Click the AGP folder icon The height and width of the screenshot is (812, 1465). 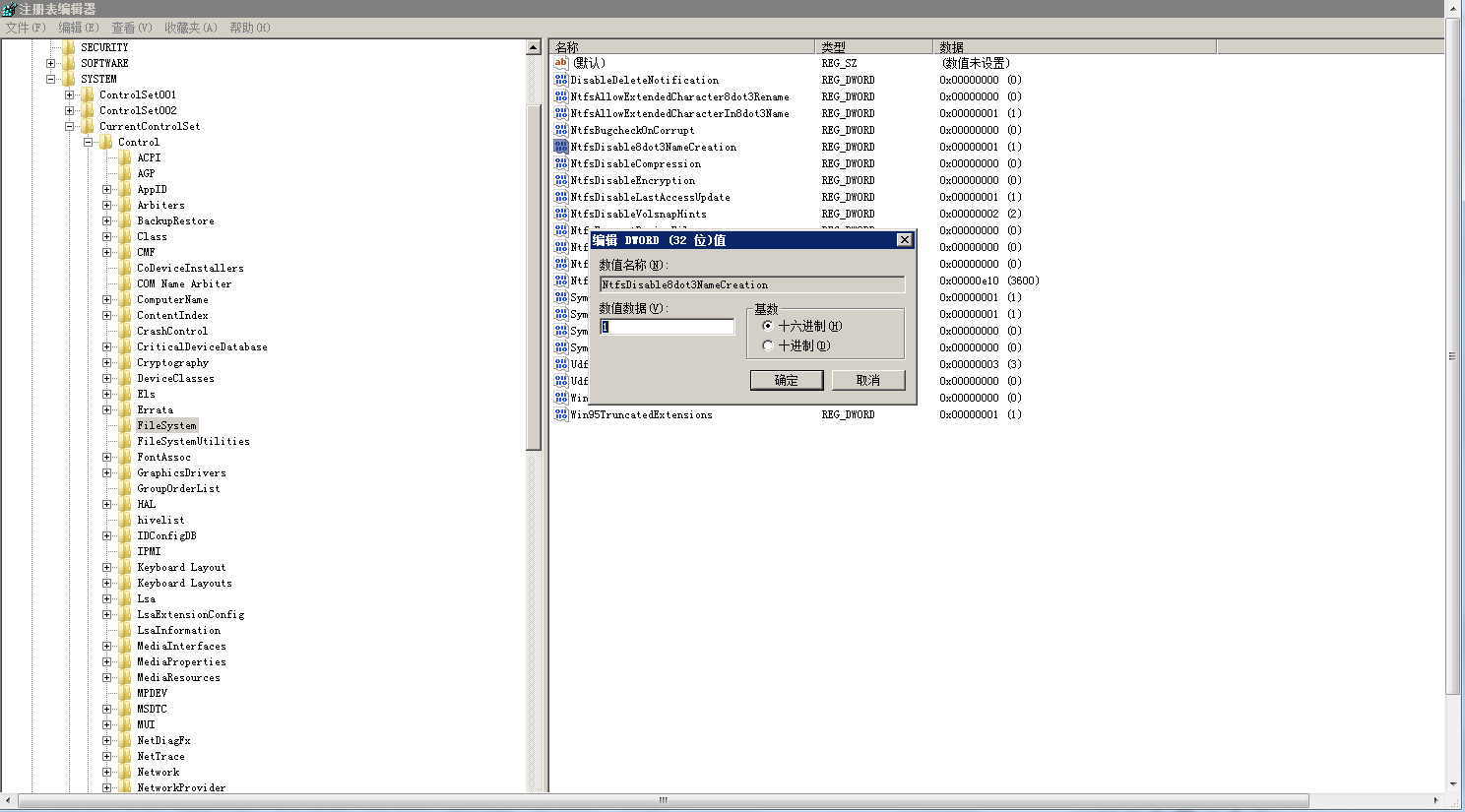pos(125,173)
